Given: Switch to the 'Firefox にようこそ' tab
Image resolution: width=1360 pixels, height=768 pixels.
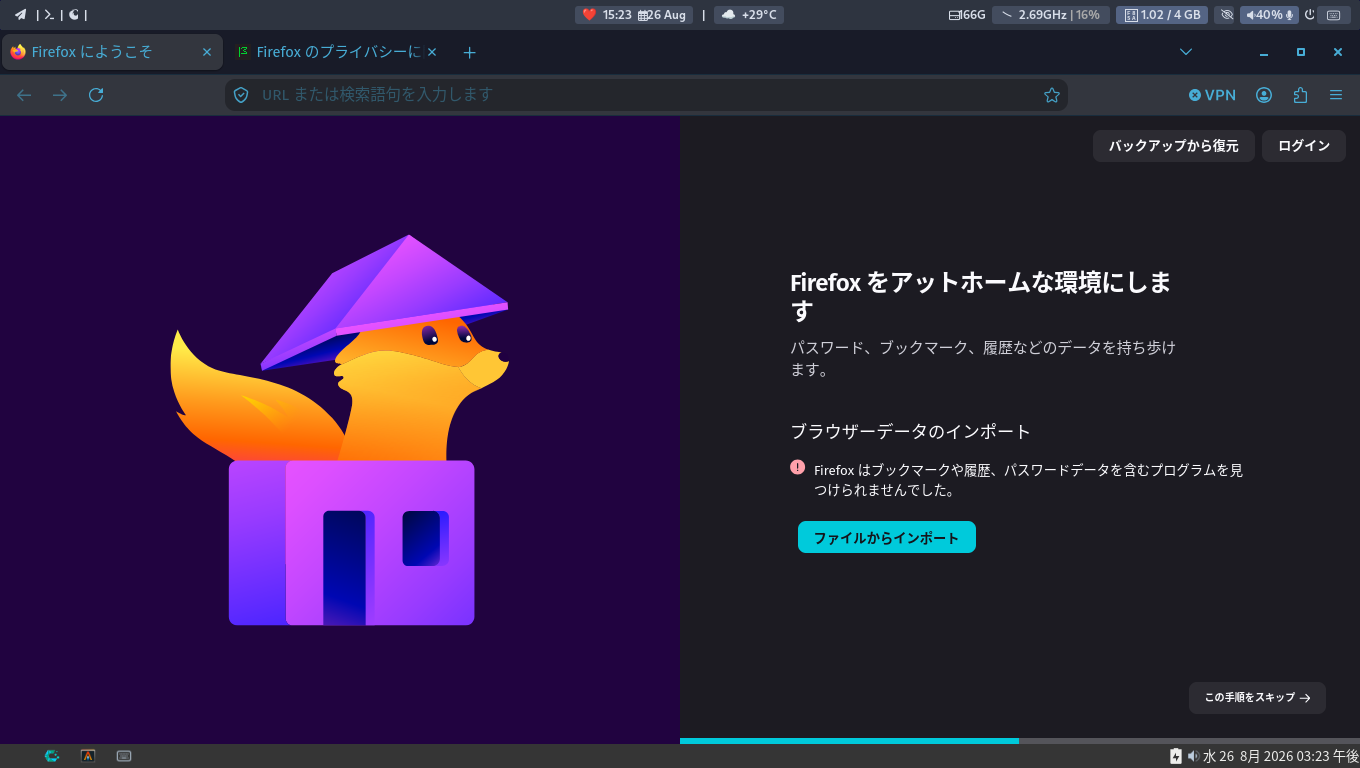Looking at the screenshot, I should pyautogui.click(x=112, y=52).
